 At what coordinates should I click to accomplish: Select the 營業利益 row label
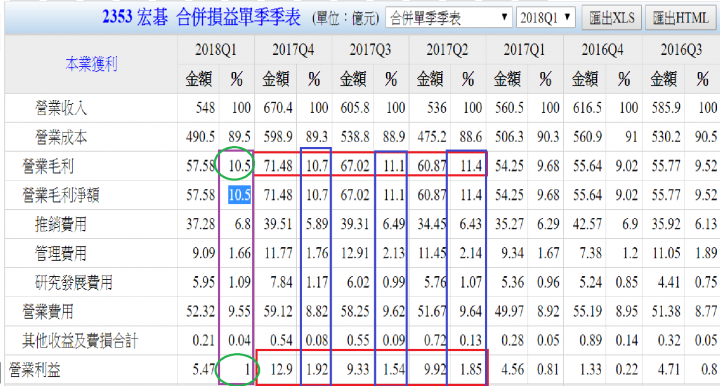(35, 370)
